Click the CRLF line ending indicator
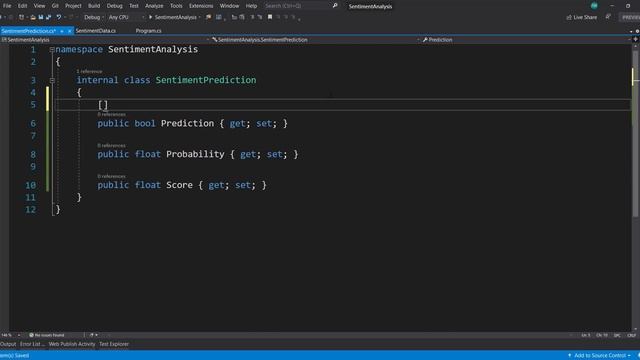The width and height of the screenshot is (640, 360). [x=632, y=335]
